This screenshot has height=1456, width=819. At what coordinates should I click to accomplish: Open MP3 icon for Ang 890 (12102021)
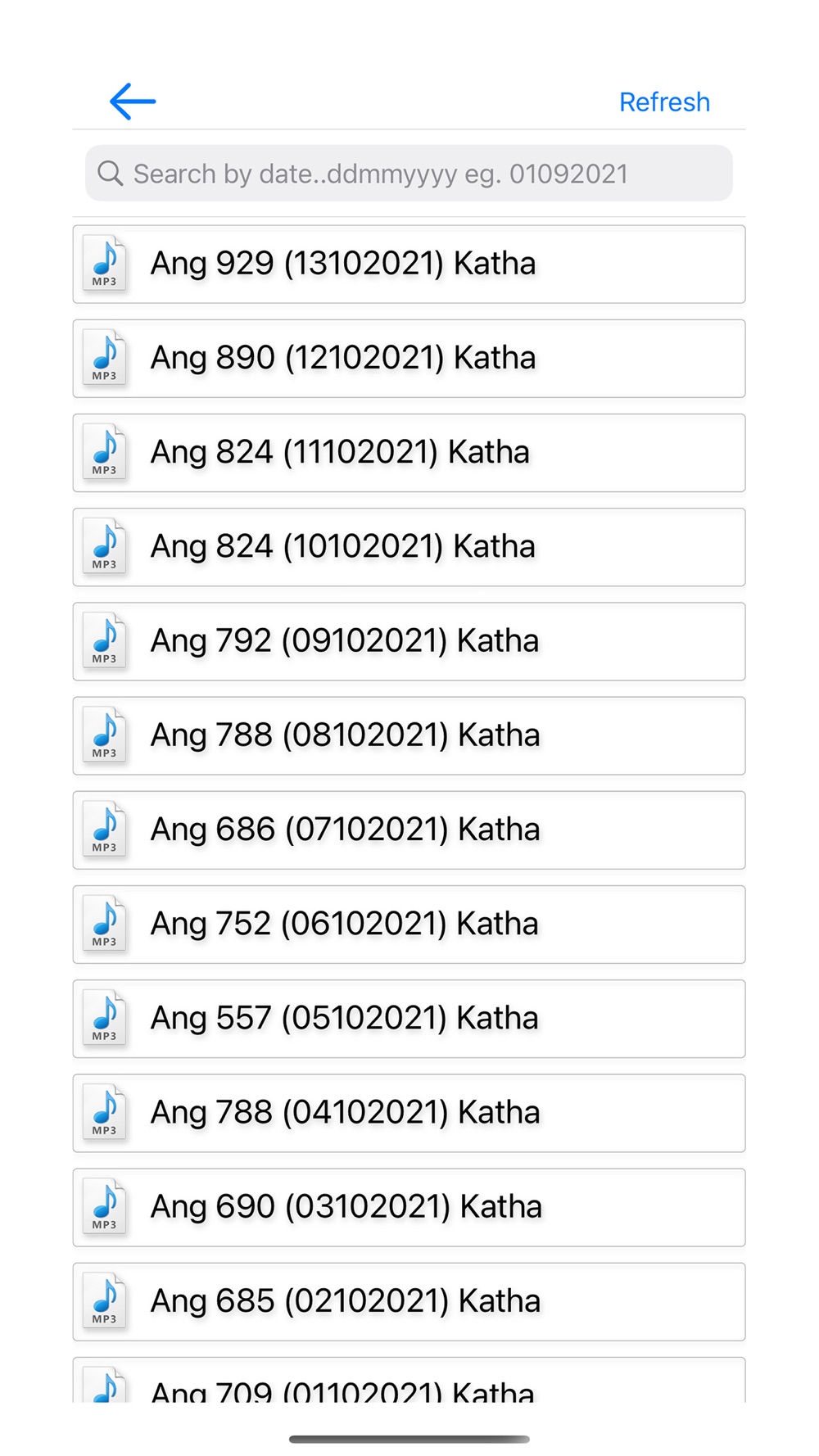(x=105, y=358)
